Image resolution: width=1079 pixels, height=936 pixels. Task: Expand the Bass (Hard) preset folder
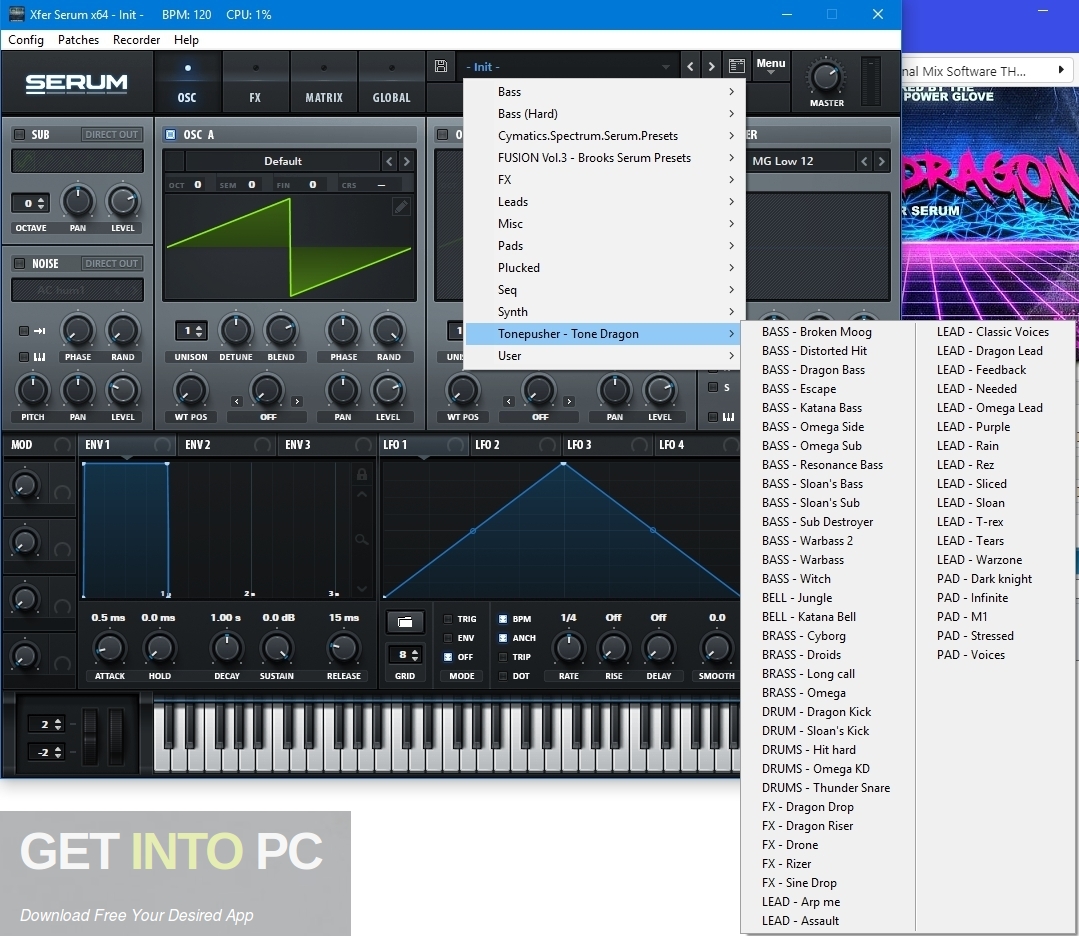point(602,114)
